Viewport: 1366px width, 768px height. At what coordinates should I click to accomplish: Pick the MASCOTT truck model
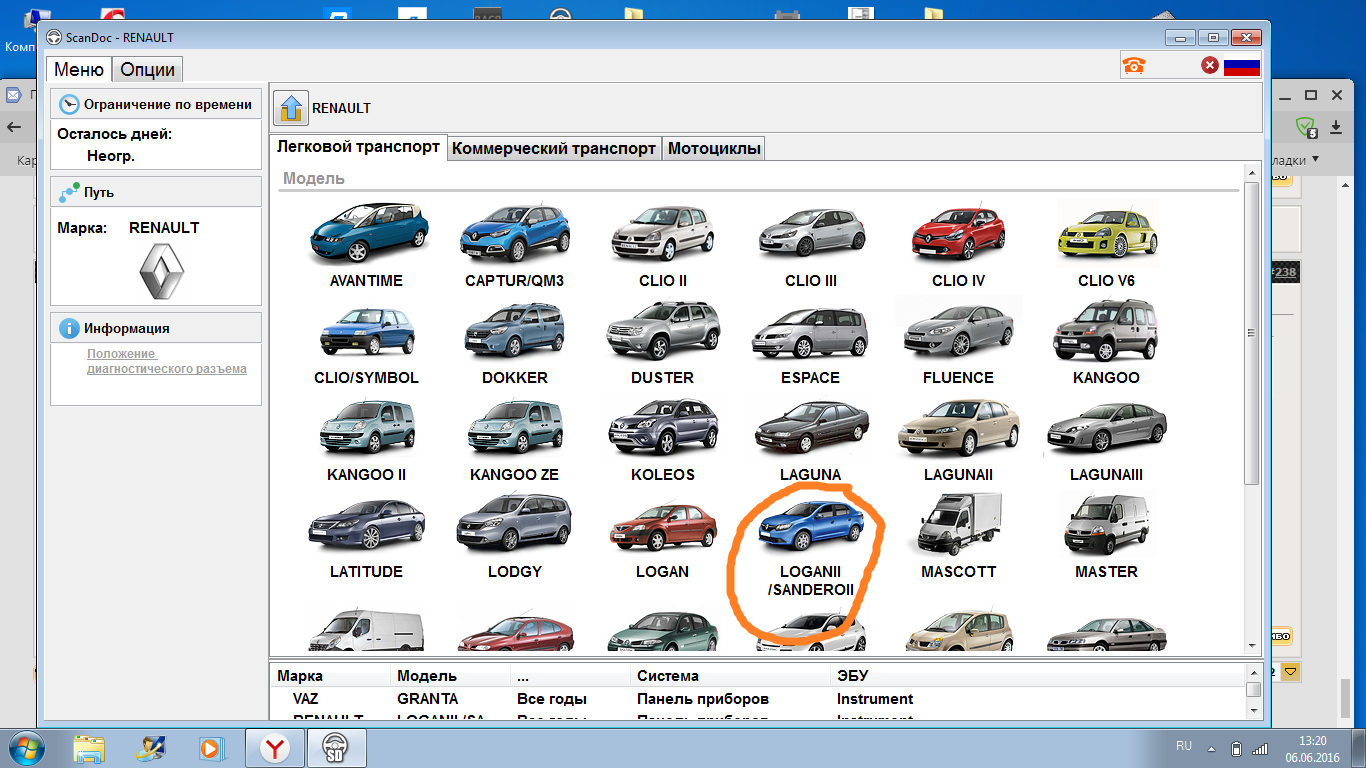click(958, 537)
